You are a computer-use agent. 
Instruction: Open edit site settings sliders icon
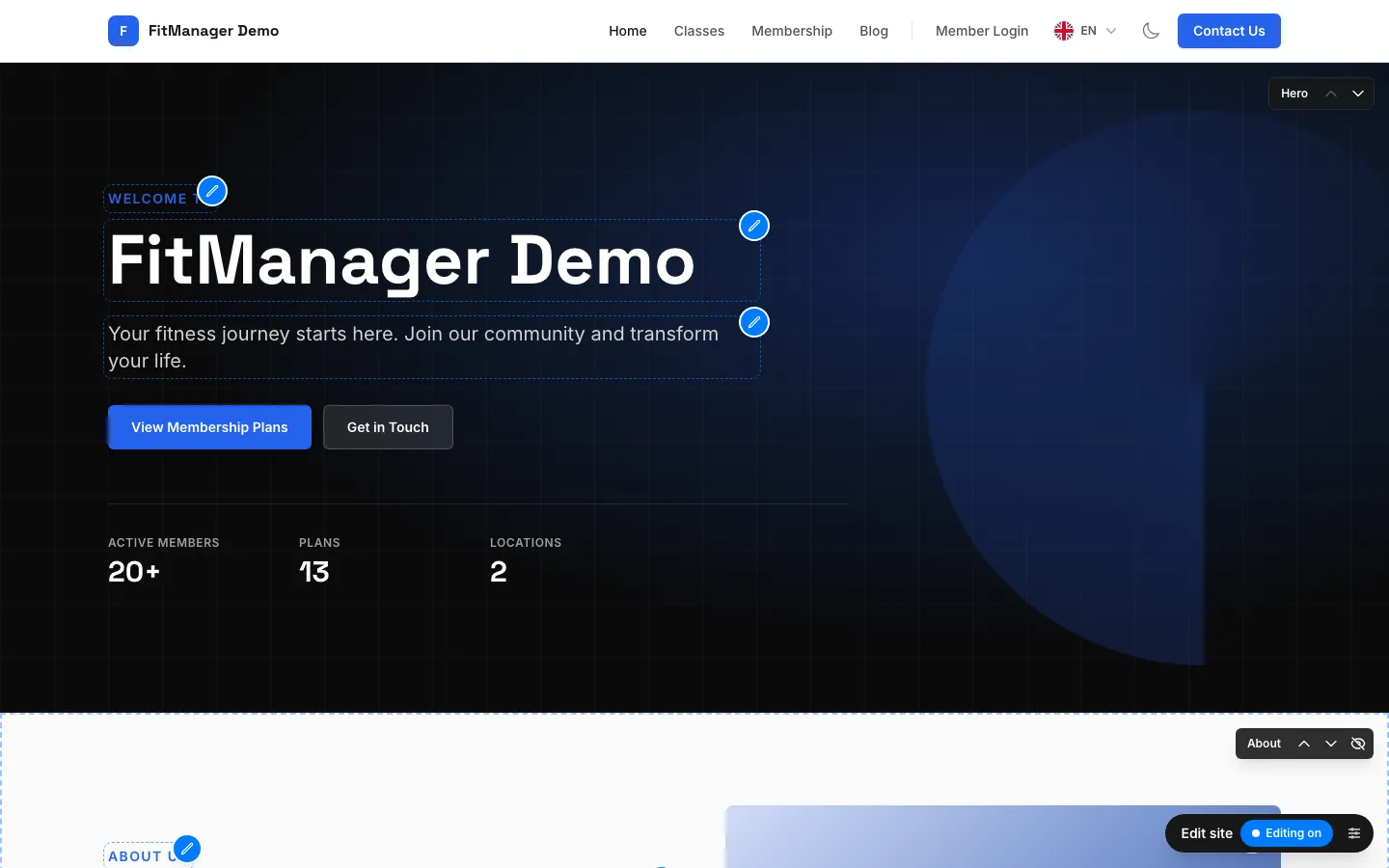click(1354, 833)
